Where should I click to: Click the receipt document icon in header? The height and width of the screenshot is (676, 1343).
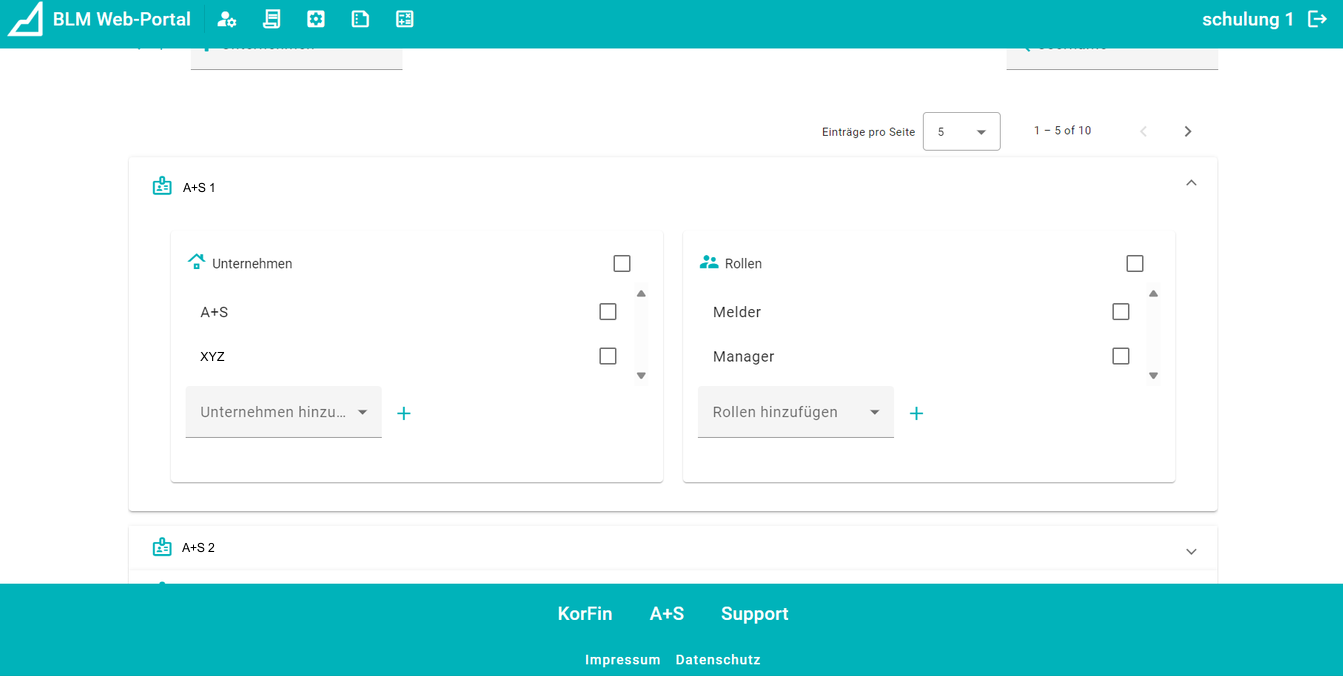[271, 19]
